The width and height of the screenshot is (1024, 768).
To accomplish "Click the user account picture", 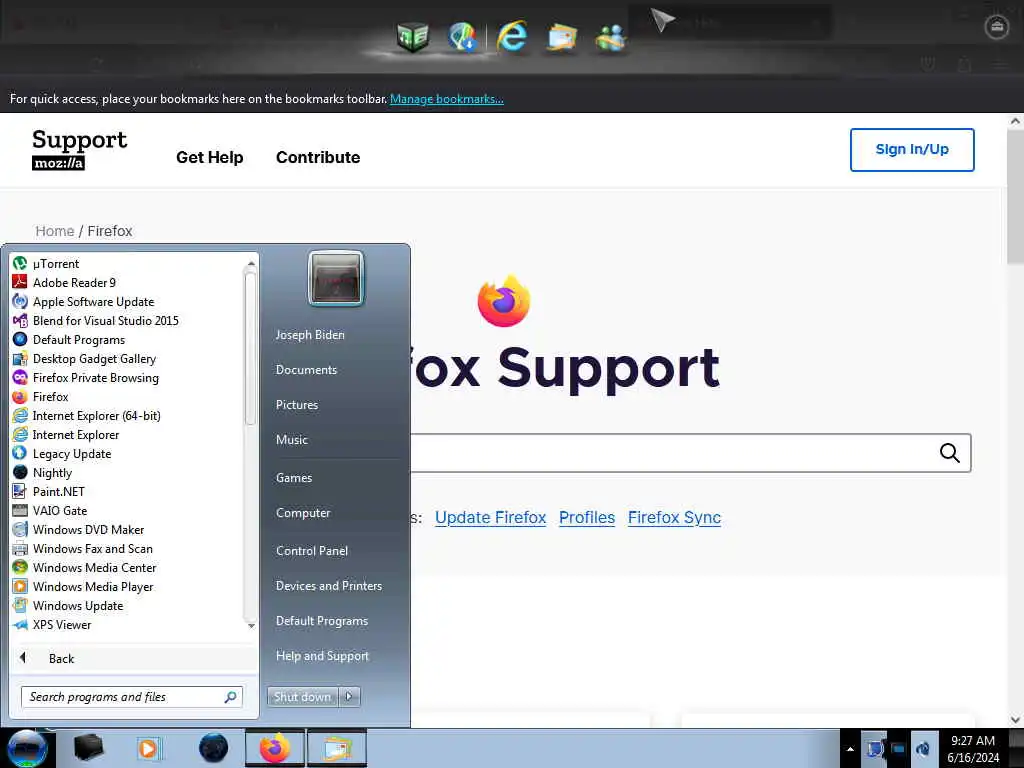I will pyautogui.click(x=336, y=278).
